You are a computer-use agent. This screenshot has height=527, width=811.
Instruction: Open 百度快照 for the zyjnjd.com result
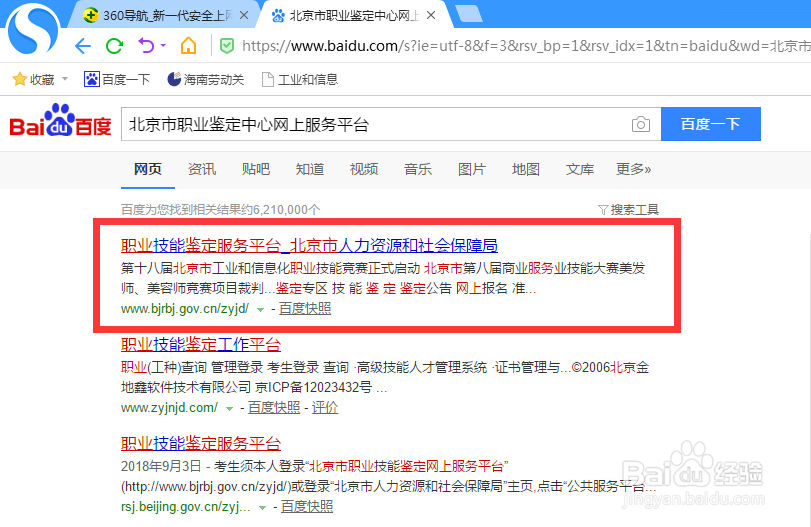pos(274,408)
